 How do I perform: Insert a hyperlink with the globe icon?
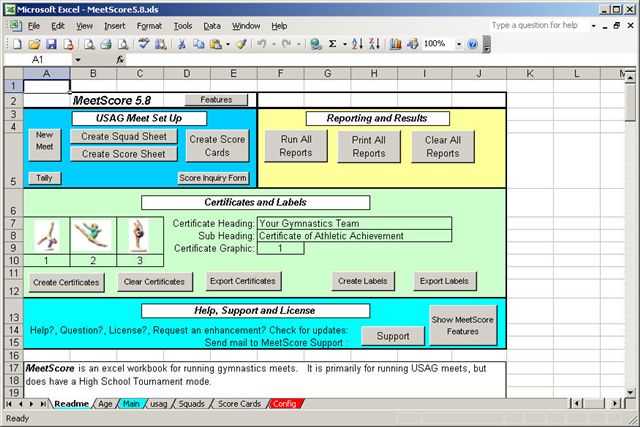coord(315,44)
